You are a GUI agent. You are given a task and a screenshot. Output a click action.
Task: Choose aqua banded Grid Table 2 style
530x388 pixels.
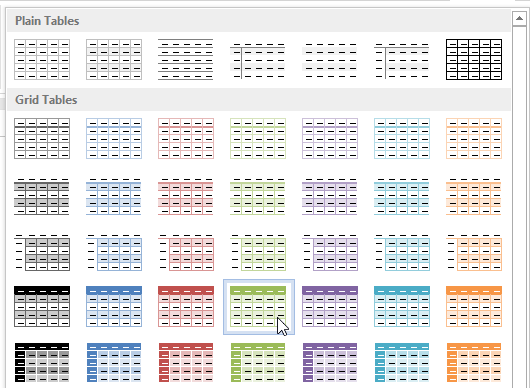pos(402,196)
